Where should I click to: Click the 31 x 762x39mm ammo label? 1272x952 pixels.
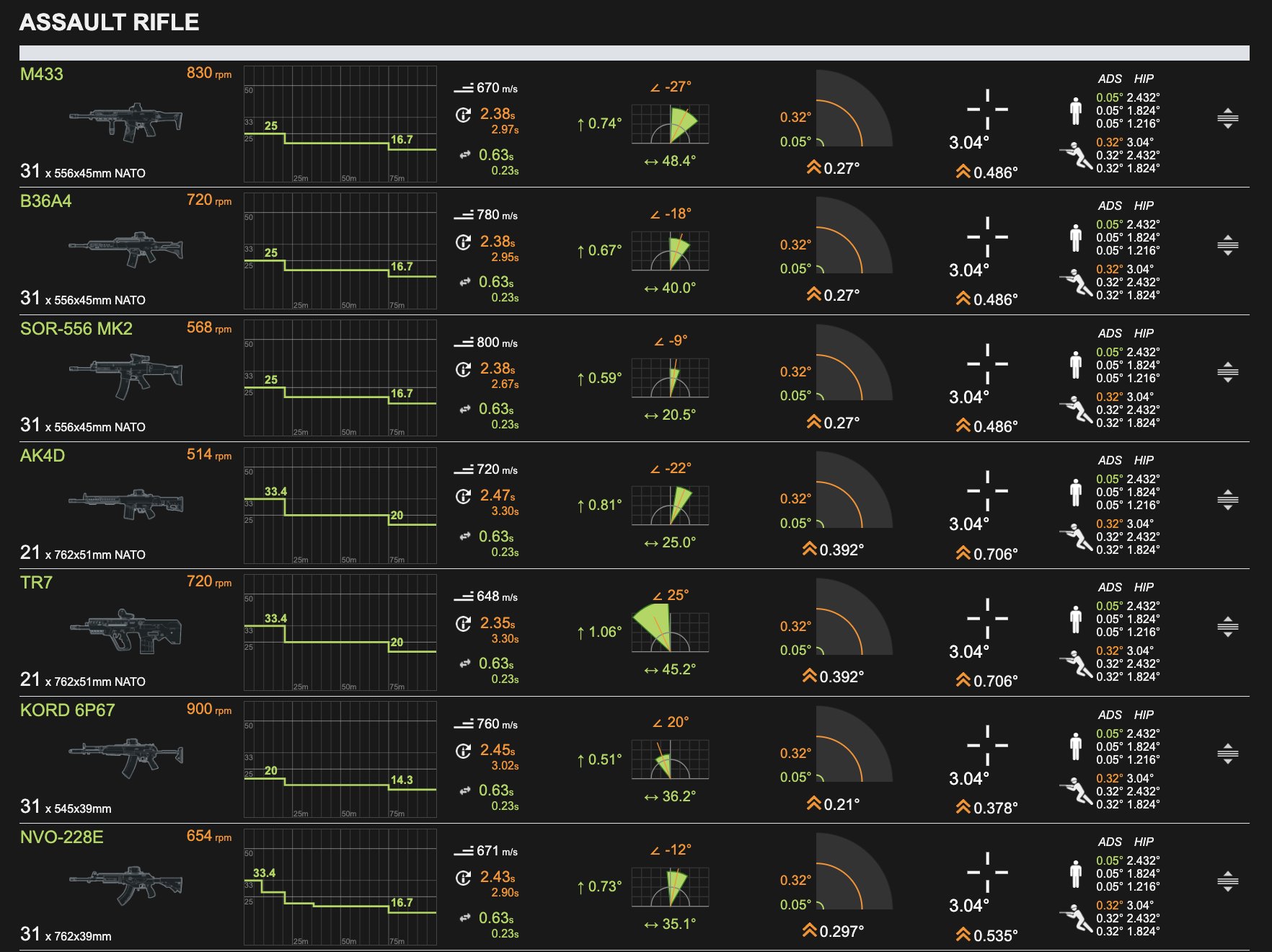point(66,934)
